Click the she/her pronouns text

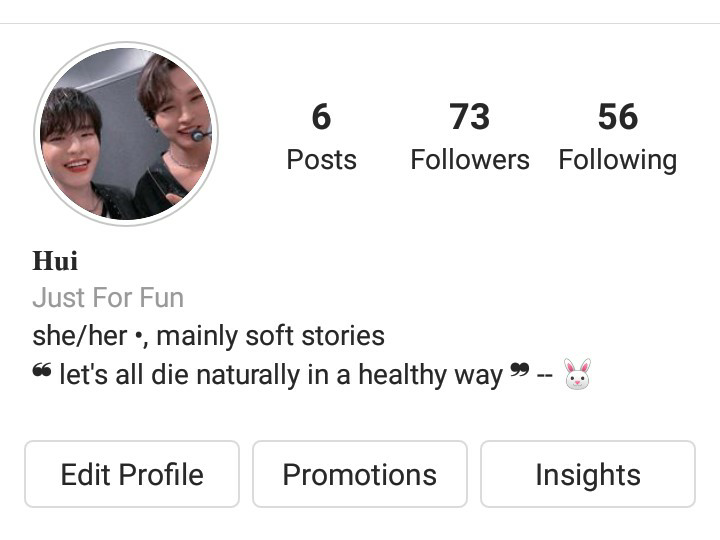80,336
